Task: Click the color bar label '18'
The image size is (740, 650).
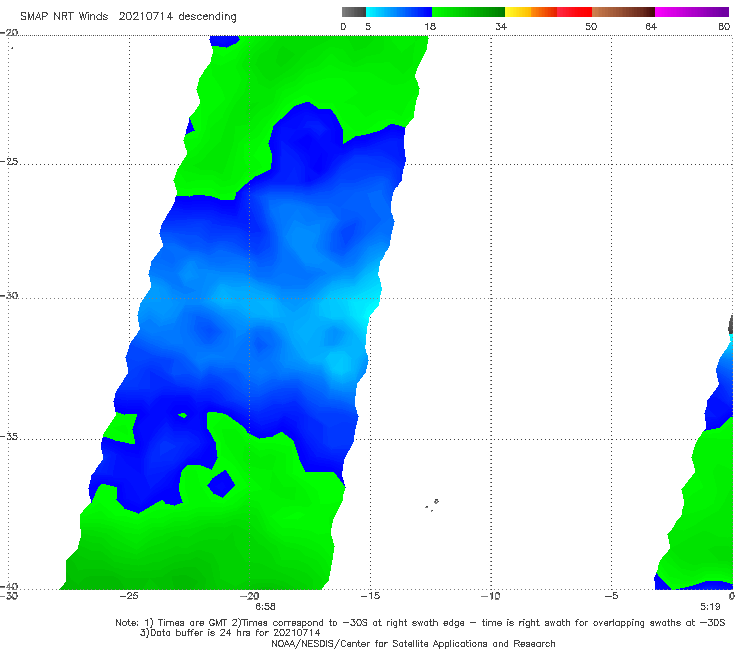Action: click(x=430, y=27)
